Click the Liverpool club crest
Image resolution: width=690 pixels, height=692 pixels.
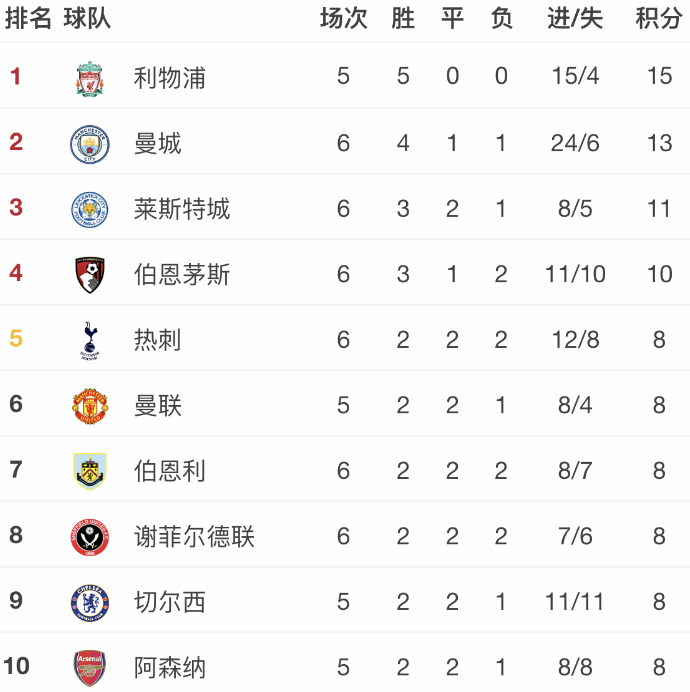click(90, 79)
